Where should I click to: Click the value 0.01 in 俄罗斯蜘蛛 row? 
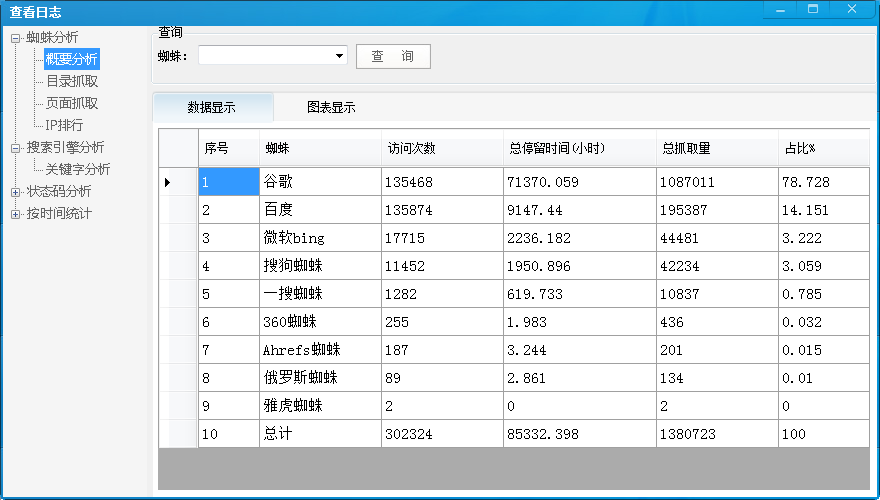click(x=824, y=378)
